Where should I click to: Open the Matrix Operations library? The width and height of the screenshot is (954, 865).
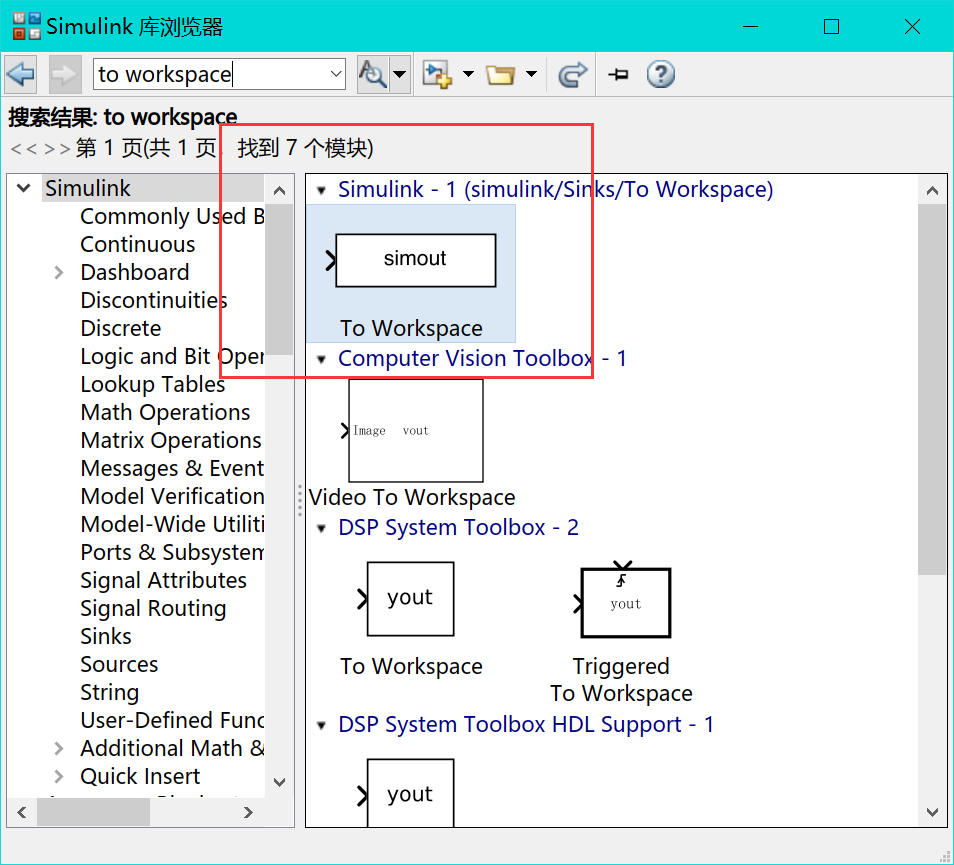[x=171, y=440]
